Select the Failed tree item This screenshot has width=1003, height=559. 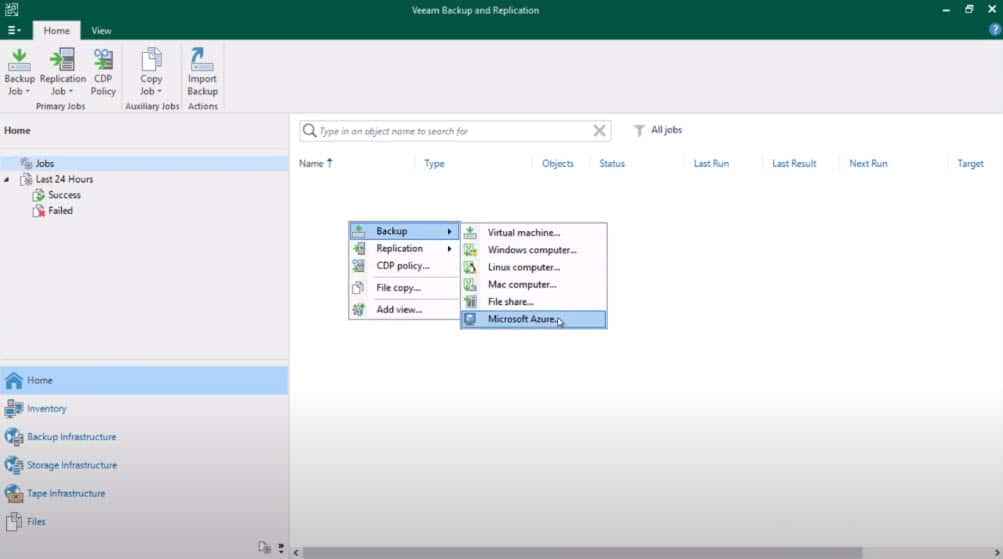pyautogui.click(x=60, y=210)
